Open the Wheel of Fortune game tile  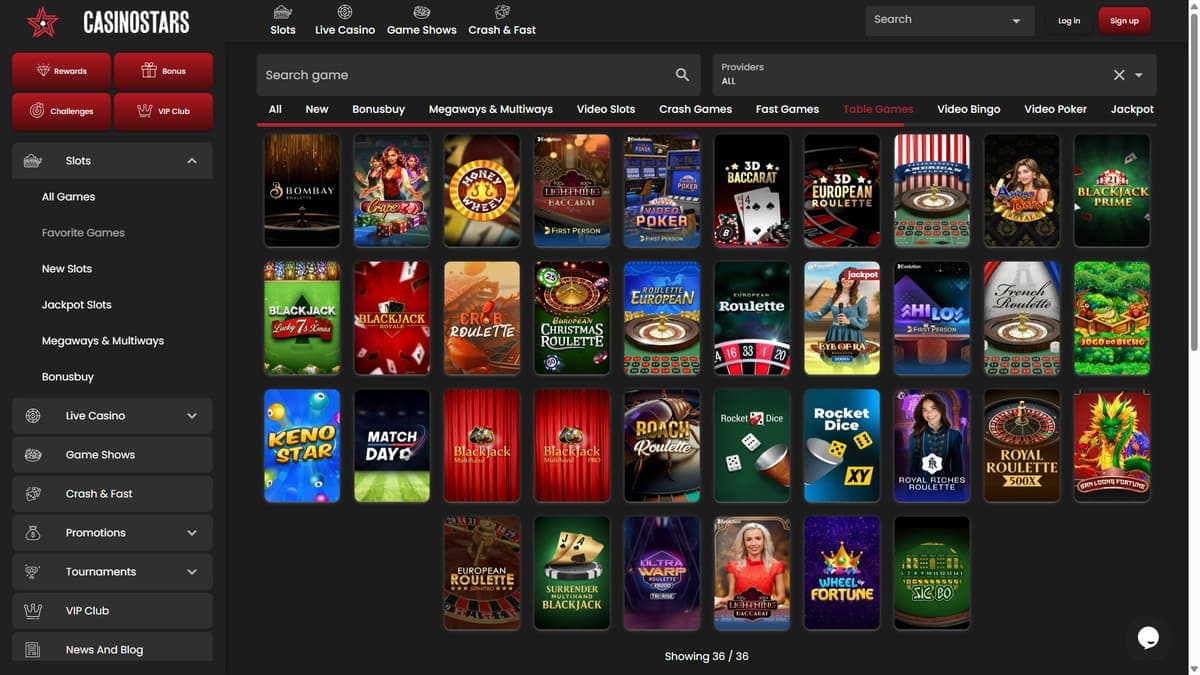point(842,573)
